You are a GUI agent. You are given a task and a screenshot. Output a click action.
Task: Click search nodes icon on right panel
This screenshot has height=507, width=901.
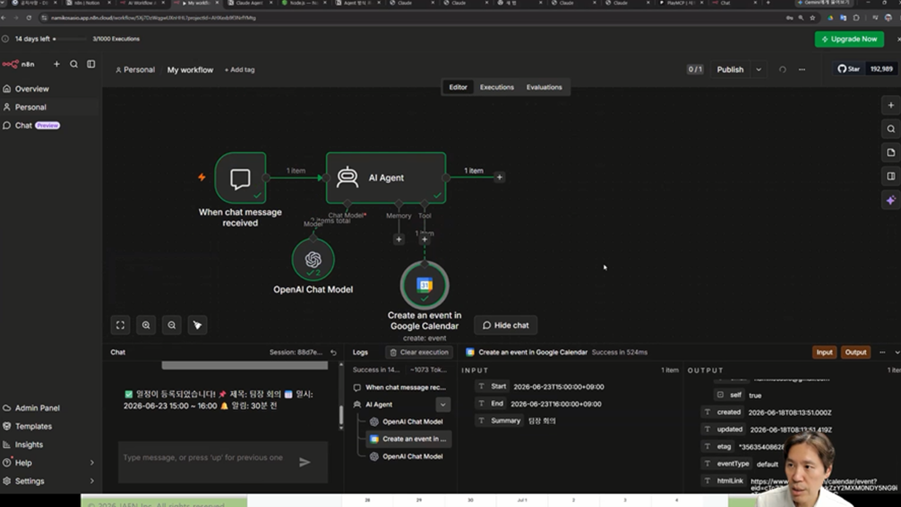[891, 129]
